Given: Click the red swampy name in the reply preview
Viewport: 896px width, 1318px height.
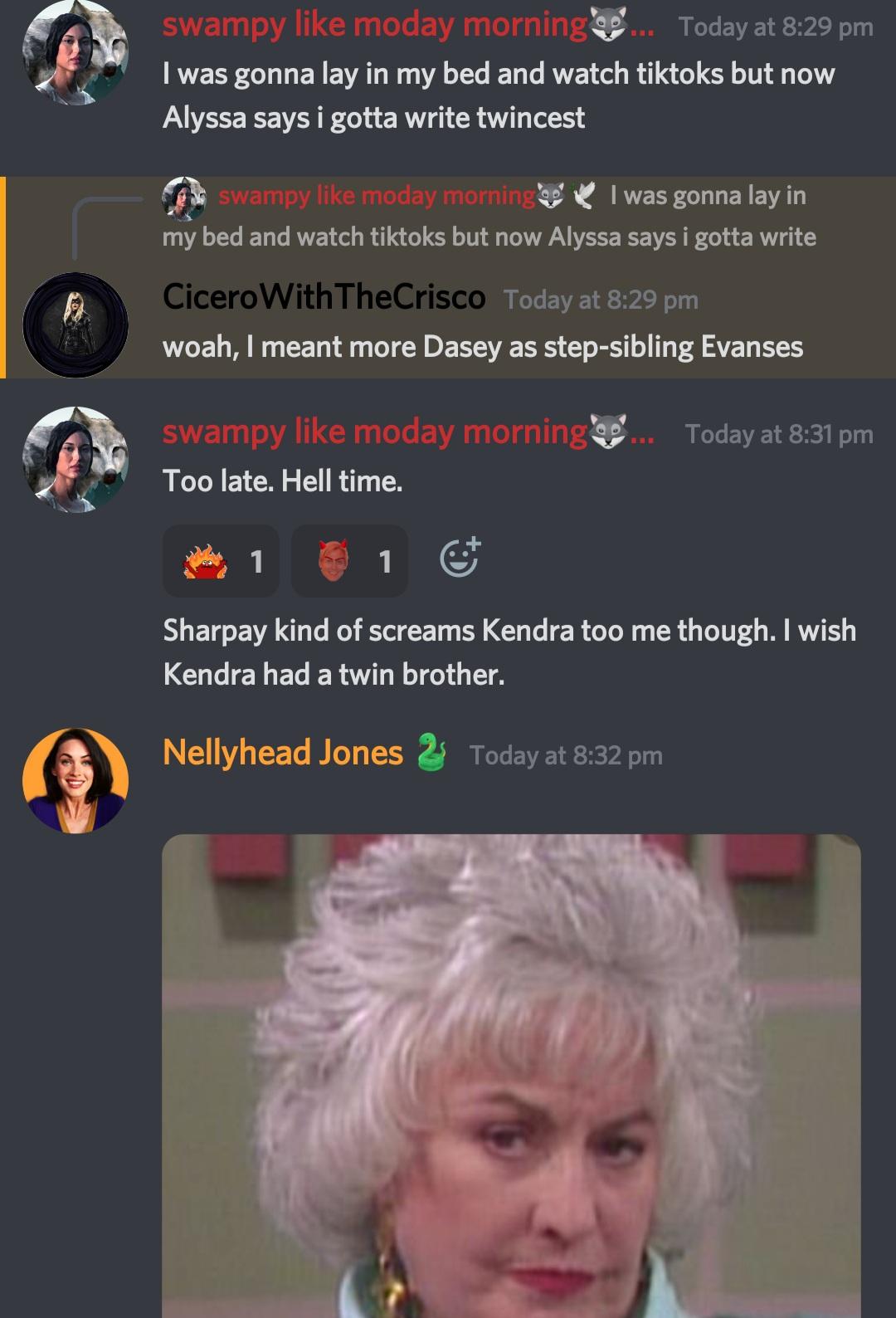Looking at the screenshot, I should click(x=377, y=196).
